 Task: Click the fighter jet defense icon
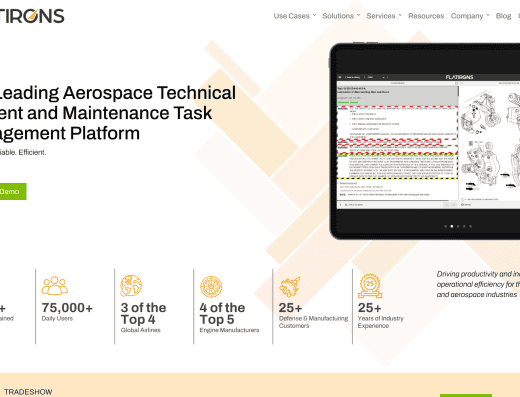click(290, 287)
